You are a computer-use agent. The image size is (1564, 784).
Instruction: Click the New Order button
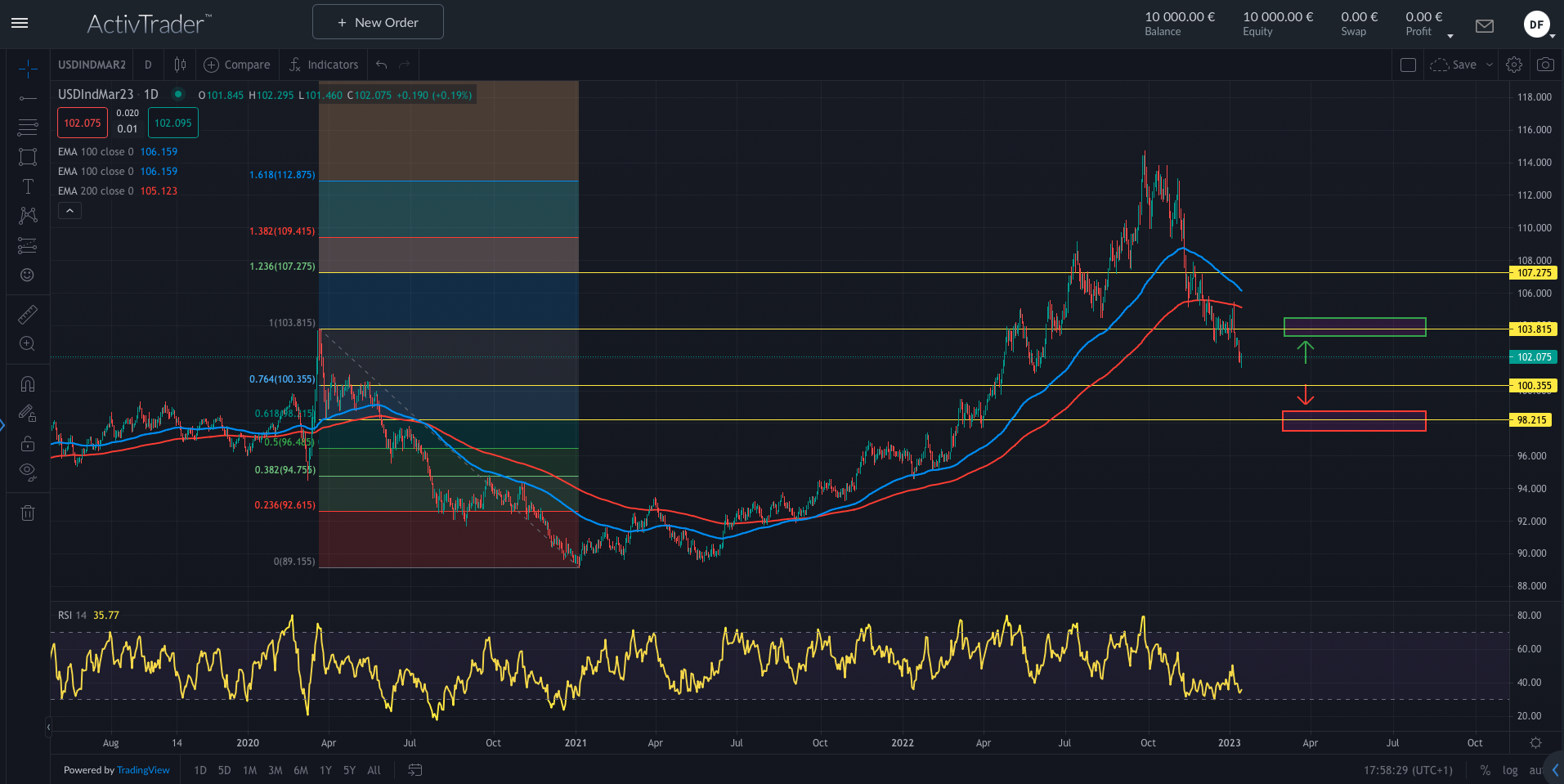click(378, 22)
